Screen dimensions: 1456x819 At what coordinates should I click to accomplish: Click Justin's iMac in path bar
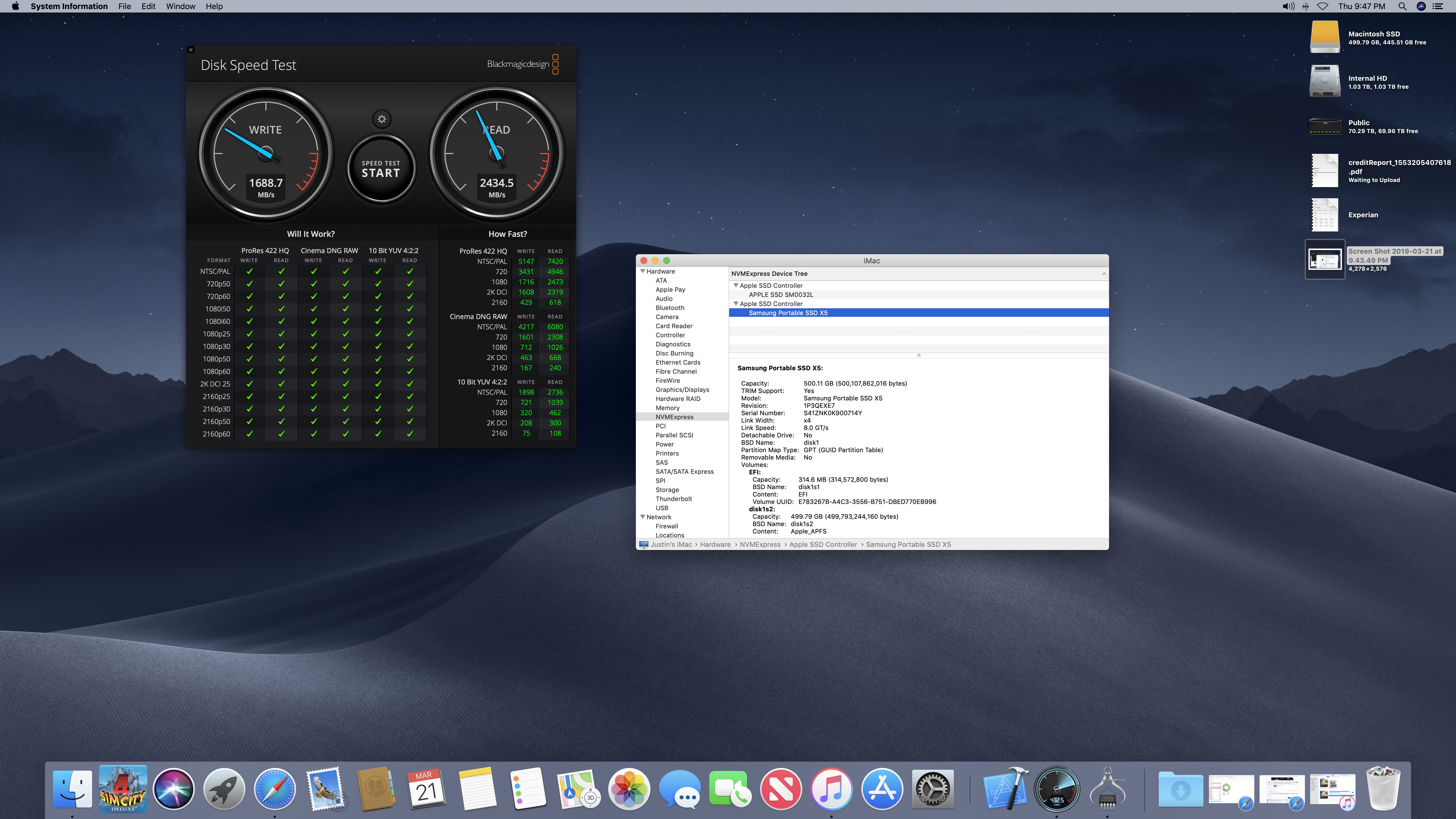click(x=670, y=544)
